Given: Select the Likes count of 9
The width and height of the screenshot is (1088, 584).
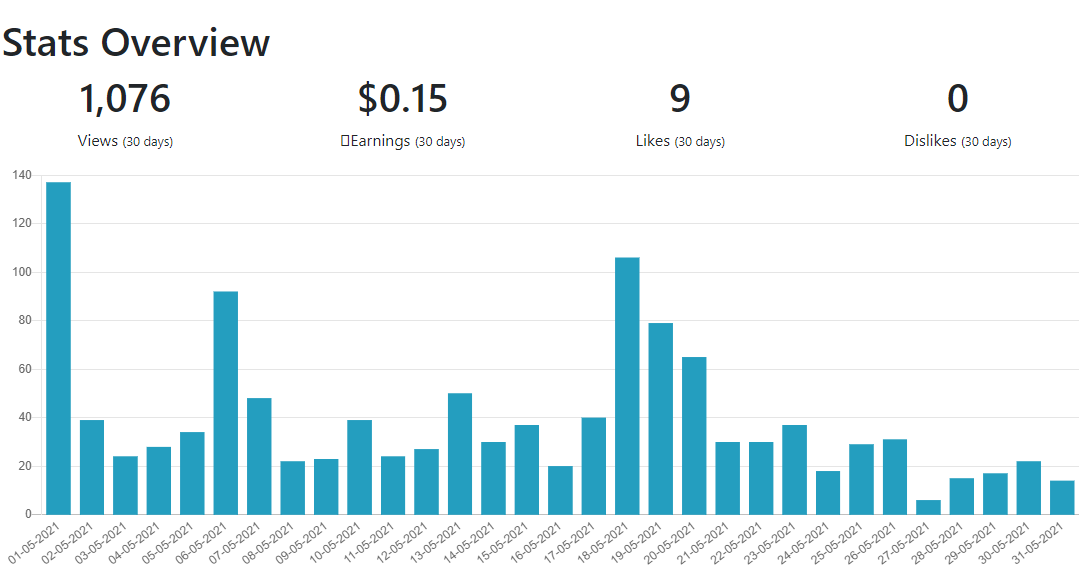Looking at the screenshot, I should [x=680, y=98].
